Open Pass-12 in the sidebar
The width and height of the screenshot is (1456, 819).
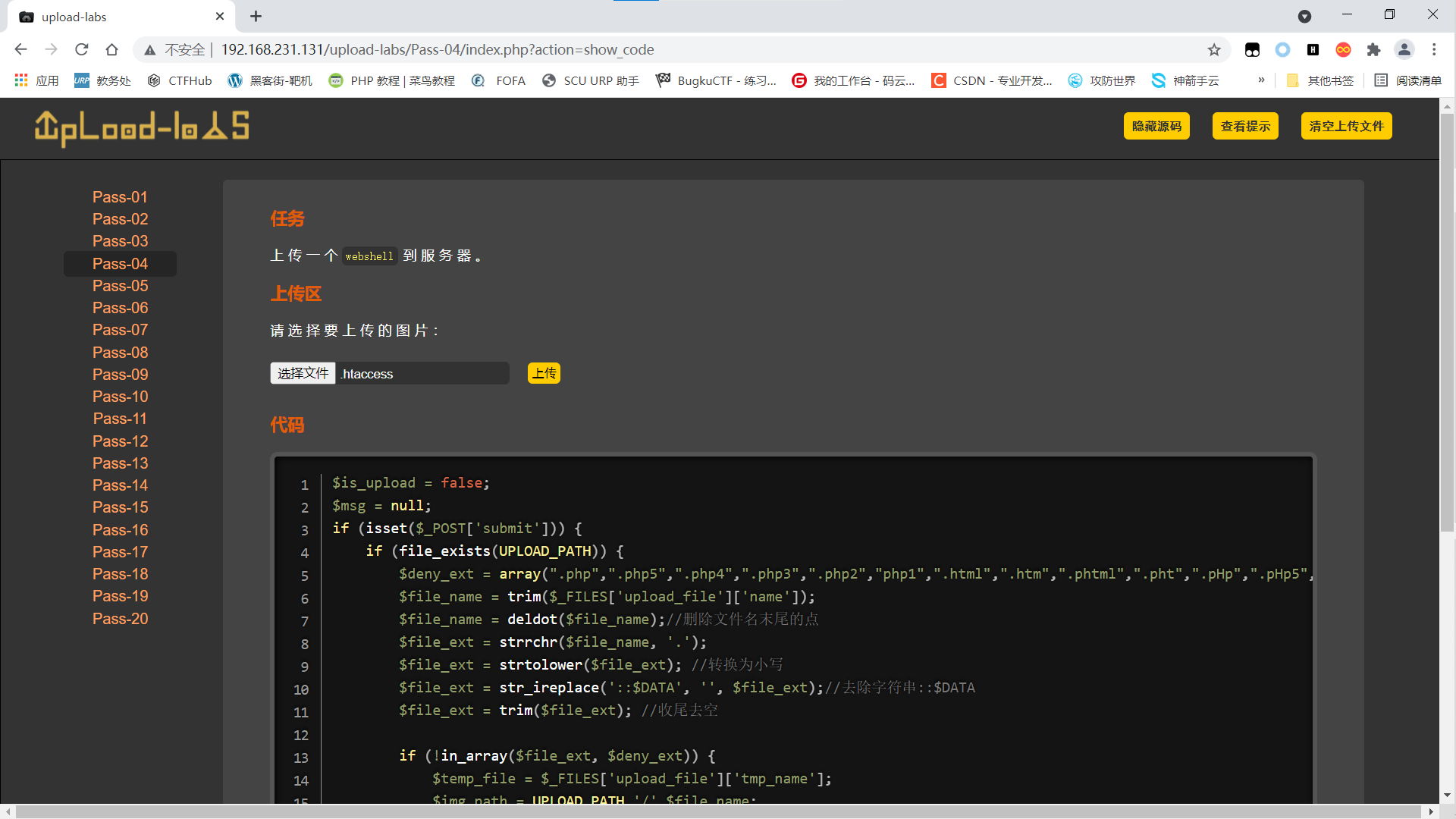[120, 441]
